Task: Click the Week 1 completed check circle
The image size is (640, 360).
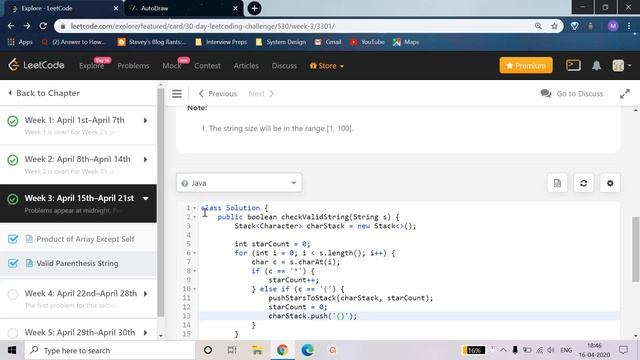Action: coord(13,121)
